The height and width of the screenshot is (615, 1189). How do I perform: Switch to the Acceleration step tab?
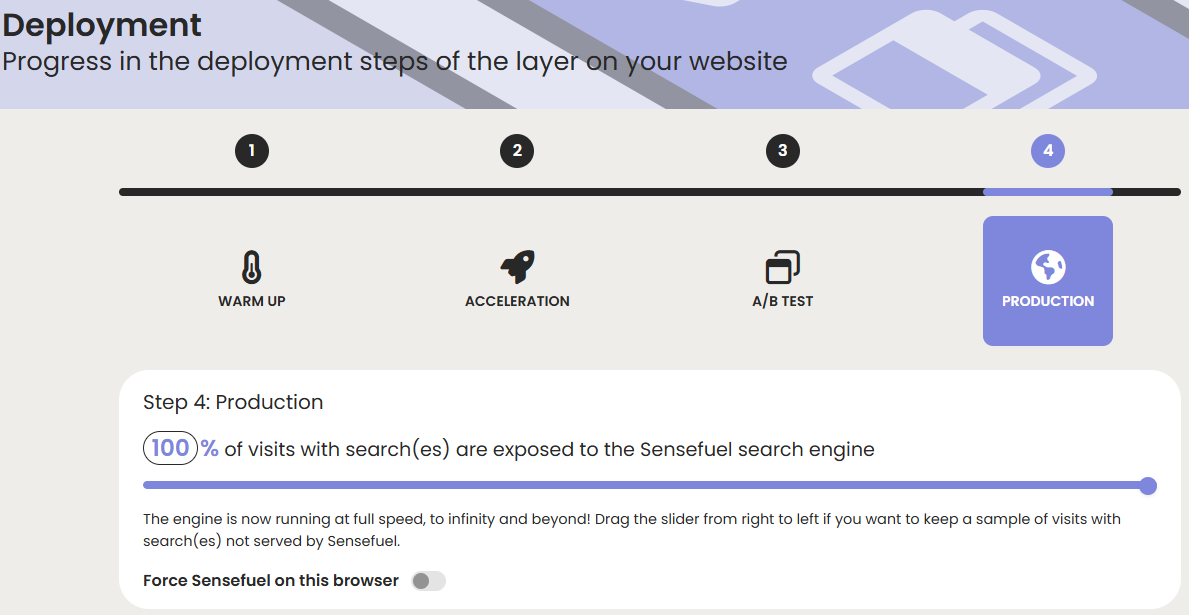[517, 282]
